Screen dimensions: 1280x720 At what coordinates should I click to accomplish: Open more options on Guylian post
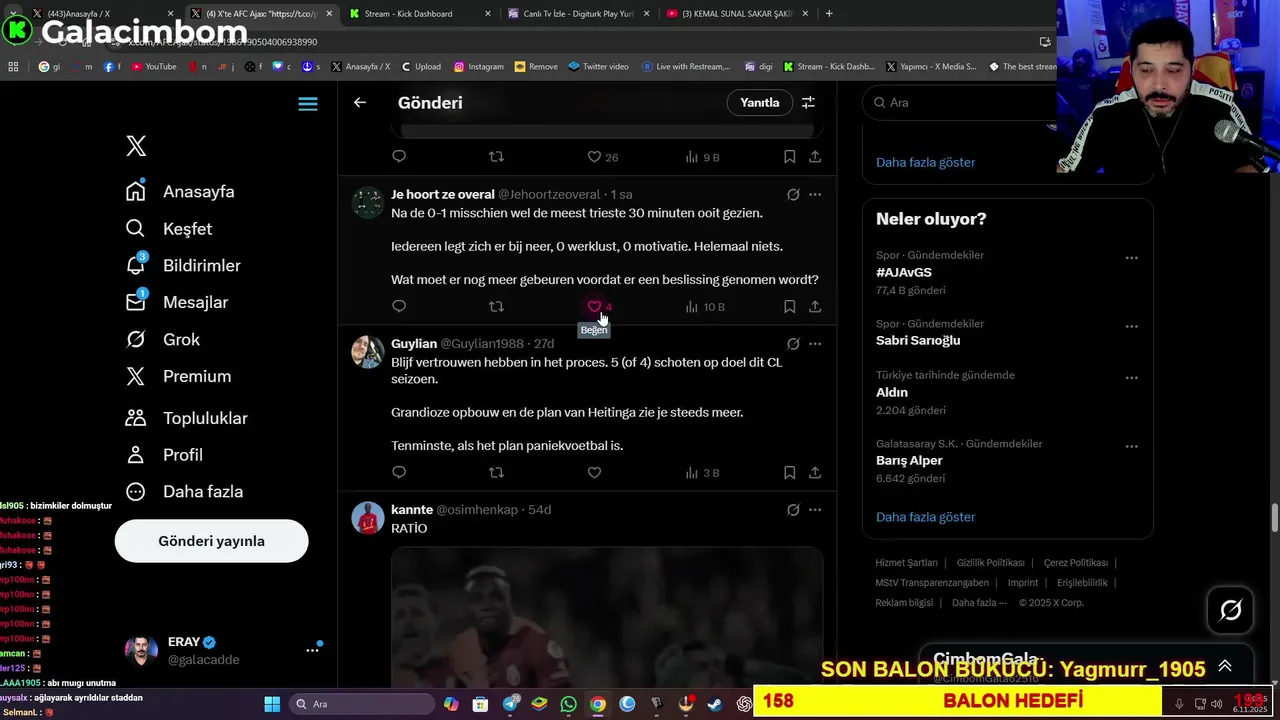point(815,343)
